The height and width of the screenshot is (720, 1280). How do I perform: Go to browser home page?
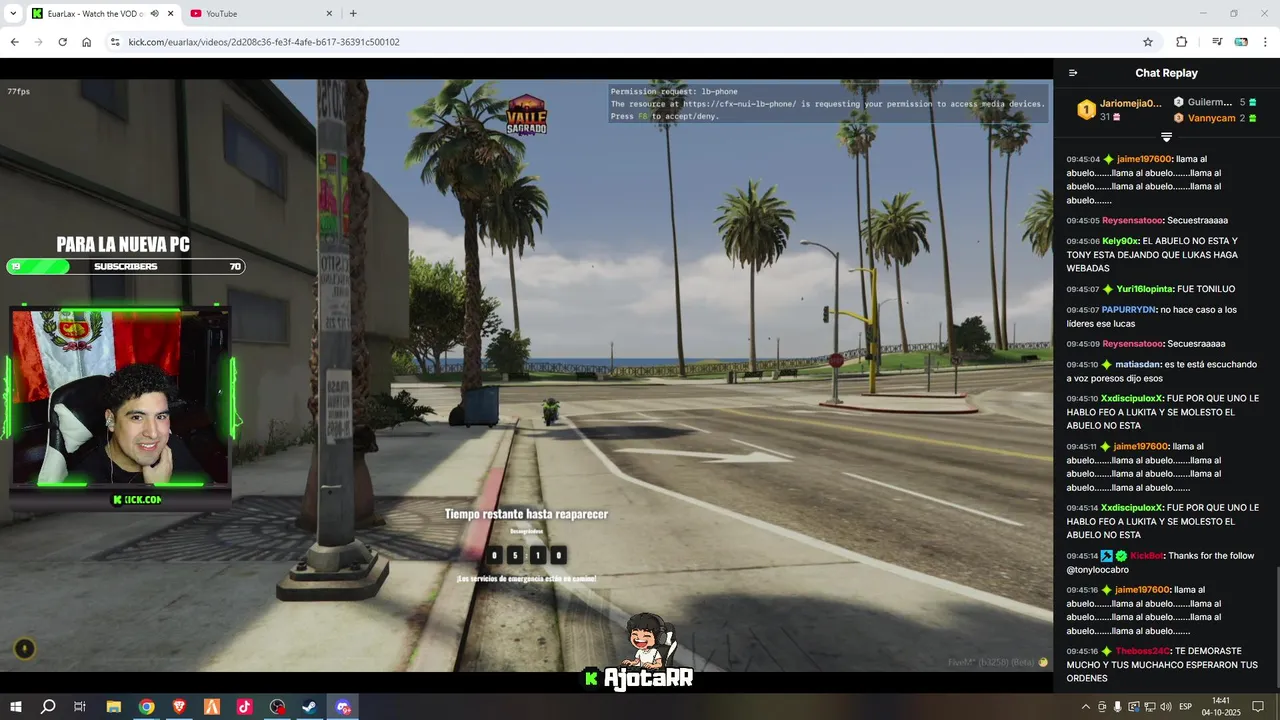point(87,42)
